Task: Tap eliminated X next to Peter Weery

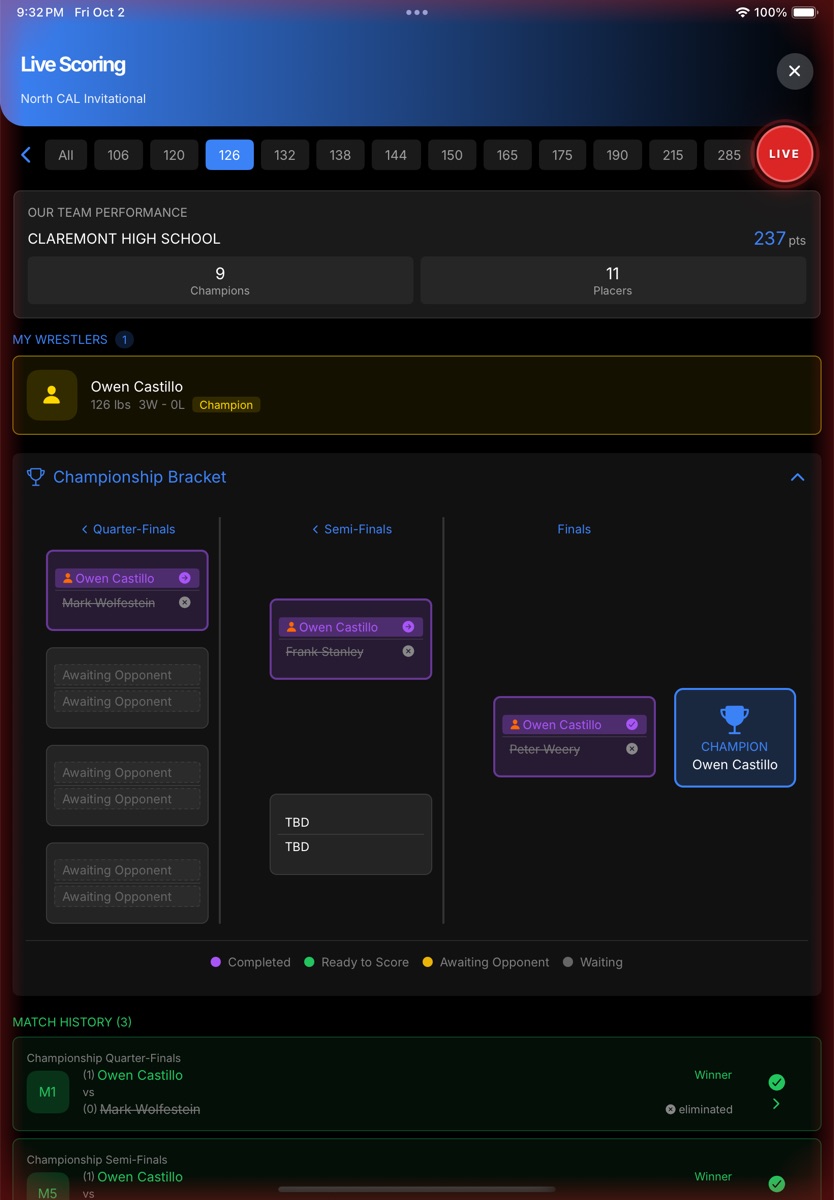Action: [632, 748]
